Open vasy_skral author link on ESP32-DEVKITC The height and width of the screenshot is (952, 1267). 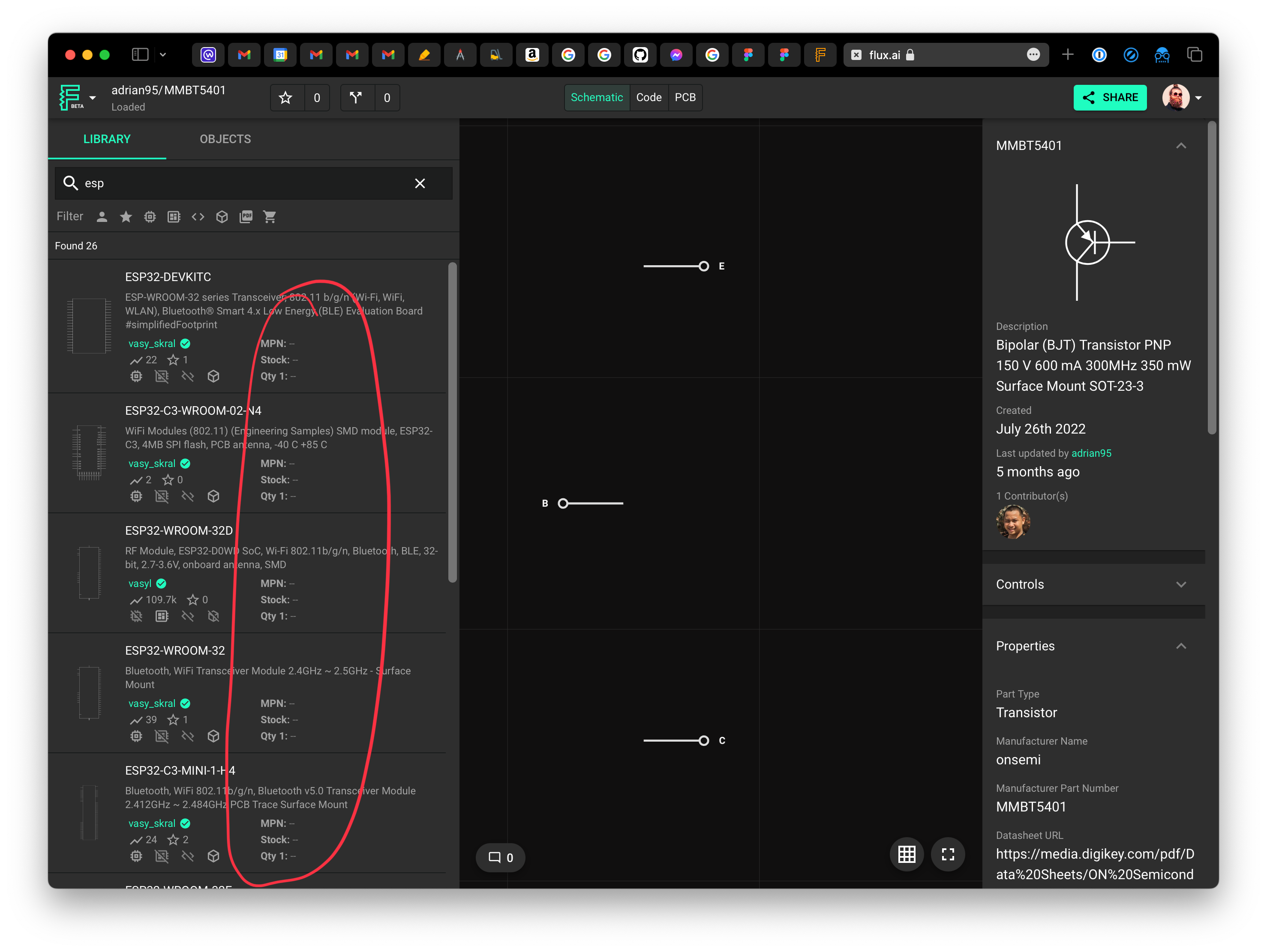tap(152, 344)
